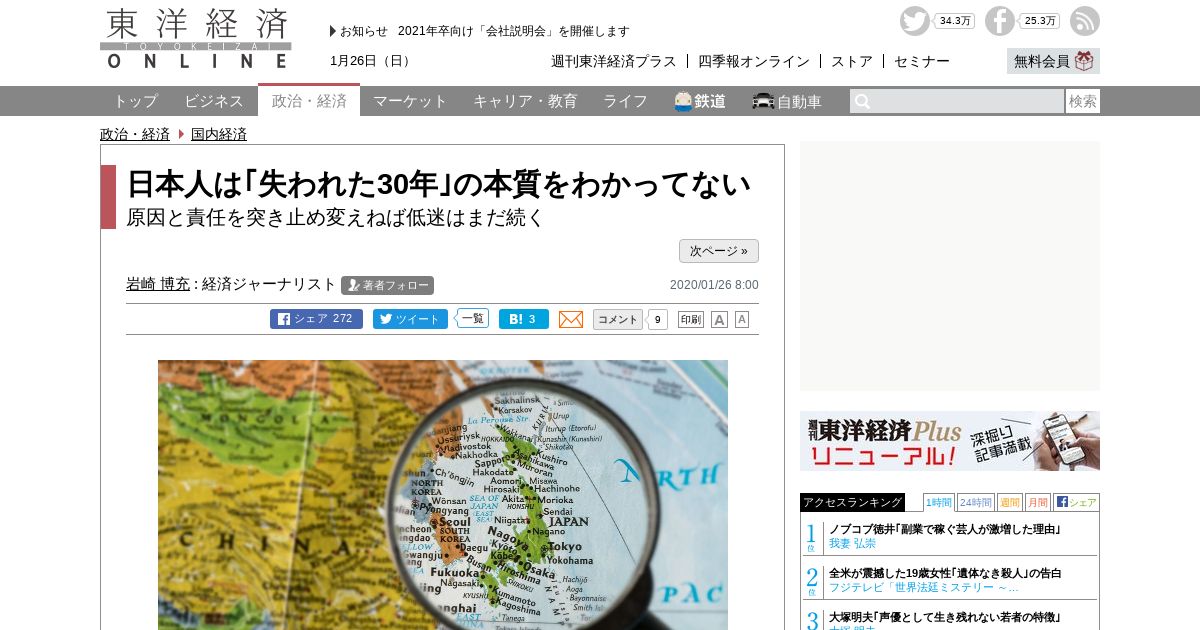
Task: Open the セミナー link
Action: click(922, 61)
